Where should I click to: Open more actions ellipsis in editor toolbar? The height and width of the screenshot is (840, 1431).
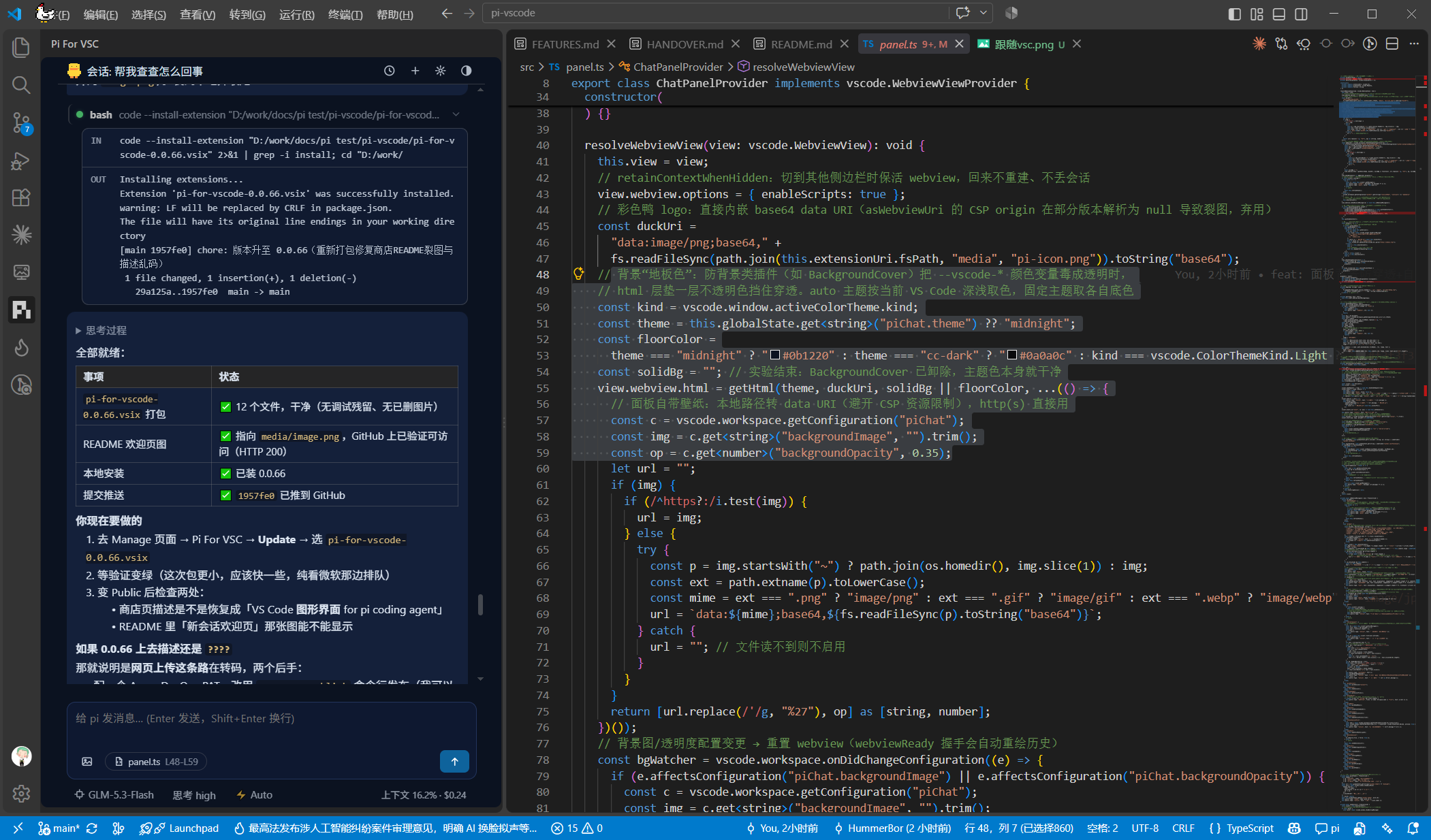pyautogui.click(x=1414, y=44)
